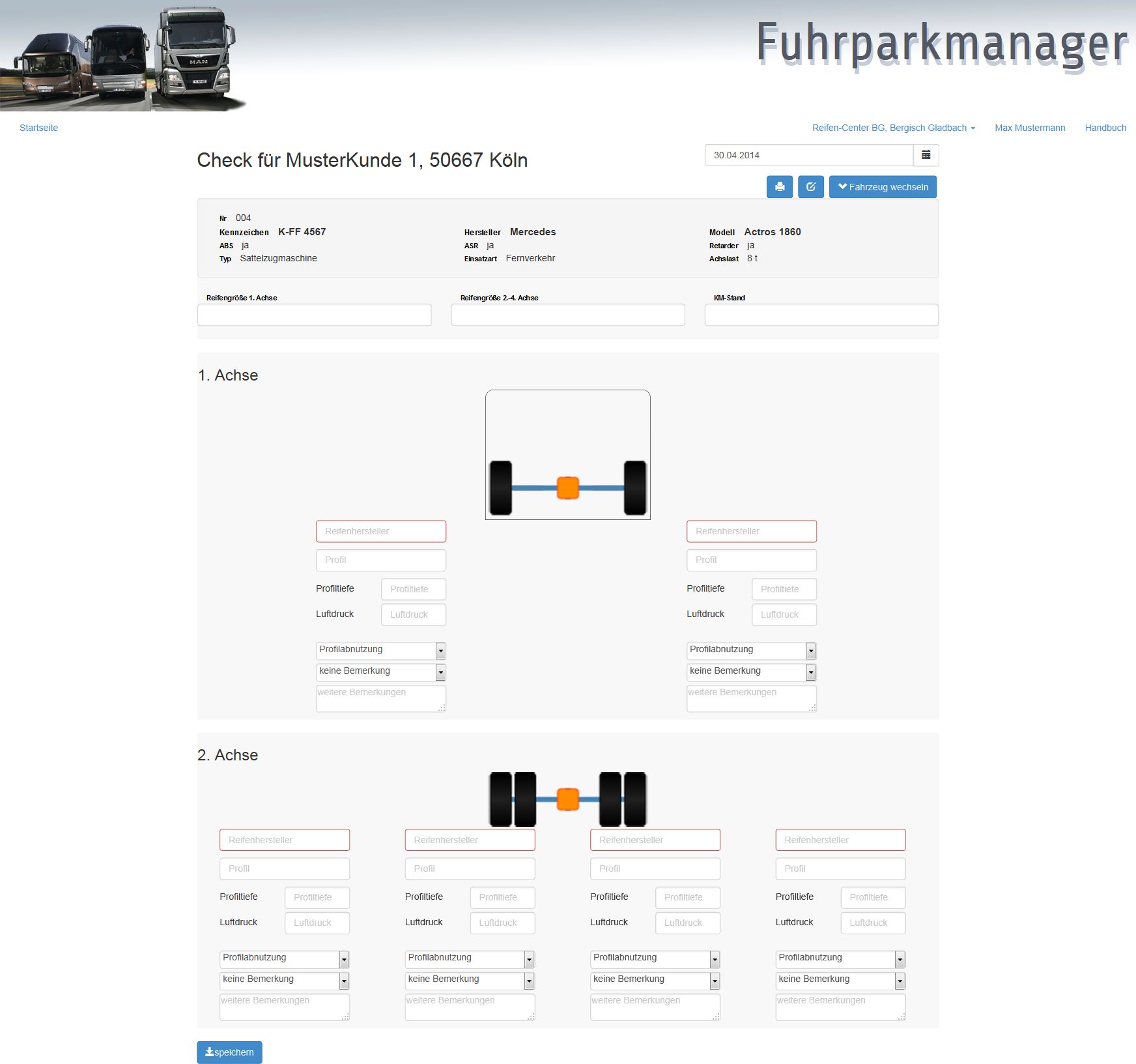This screenshot has height=1064, width=1136.
Task: Click the orange differential on 2. Achse diagram
Action: tap(568, 799)
